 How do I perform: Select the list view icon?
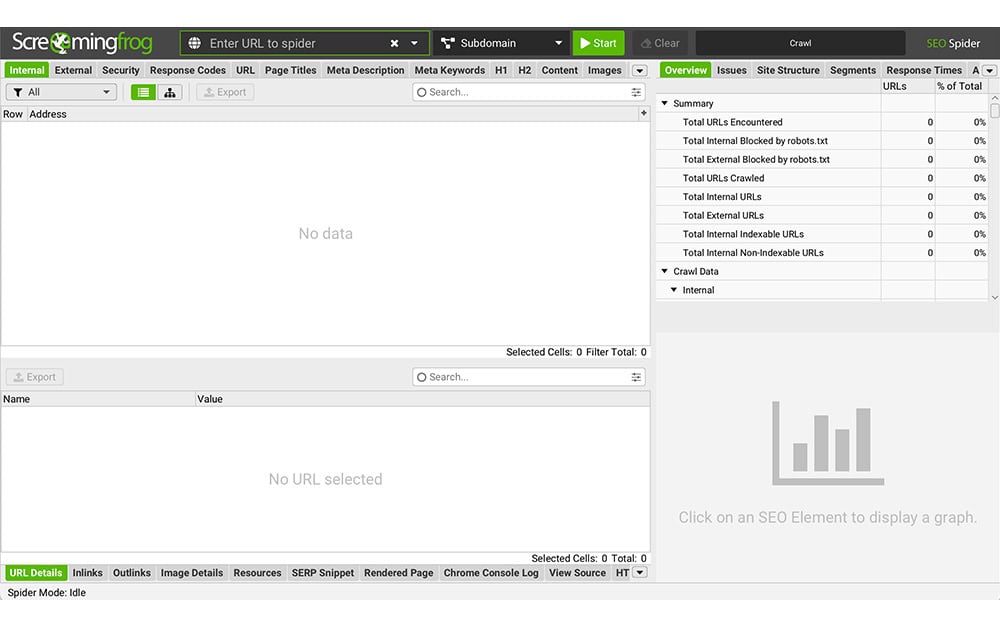(141, 91)
